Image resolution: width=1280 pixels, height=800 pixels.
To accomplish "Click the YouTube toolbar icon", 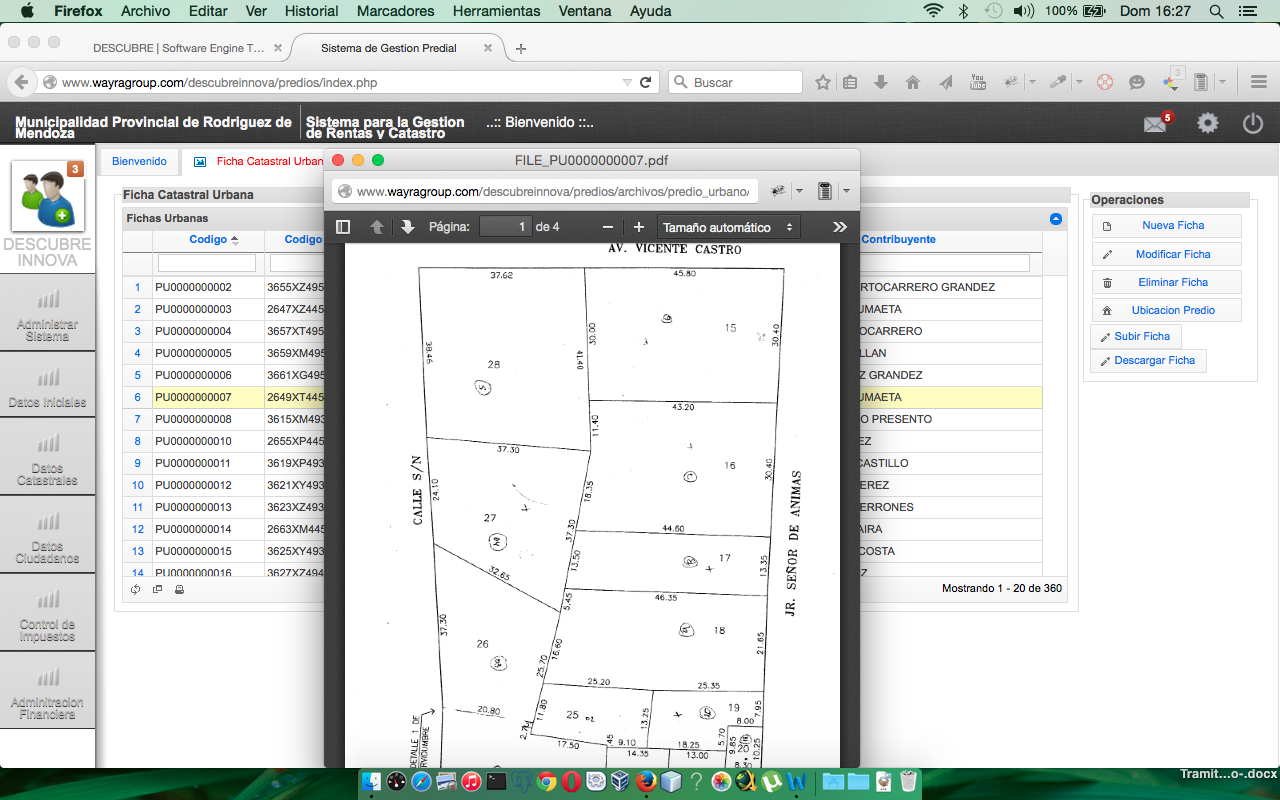I will tap(978, 83).
